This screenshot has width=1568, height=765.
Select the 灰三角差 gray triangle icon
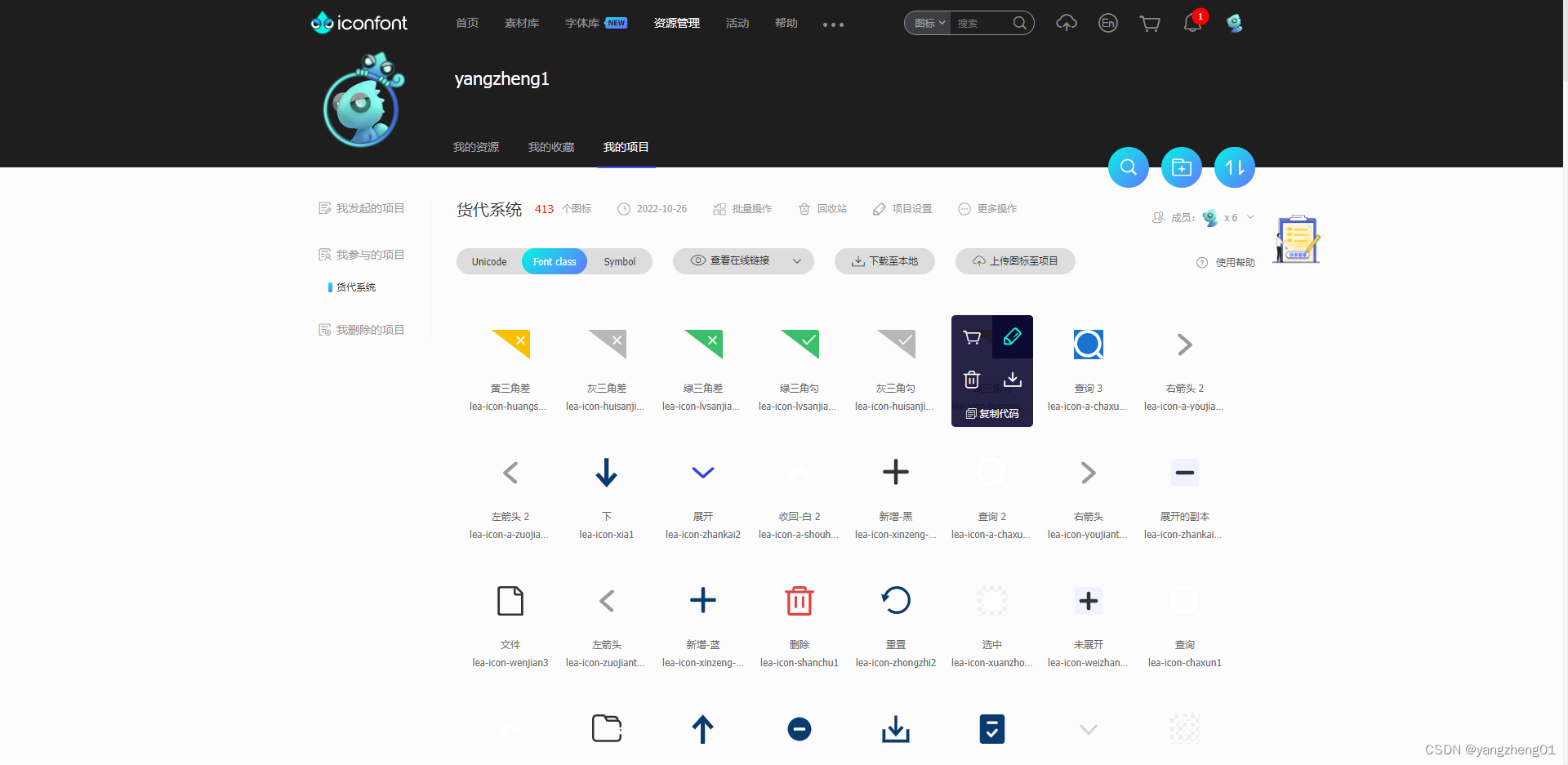pos(607,344)
